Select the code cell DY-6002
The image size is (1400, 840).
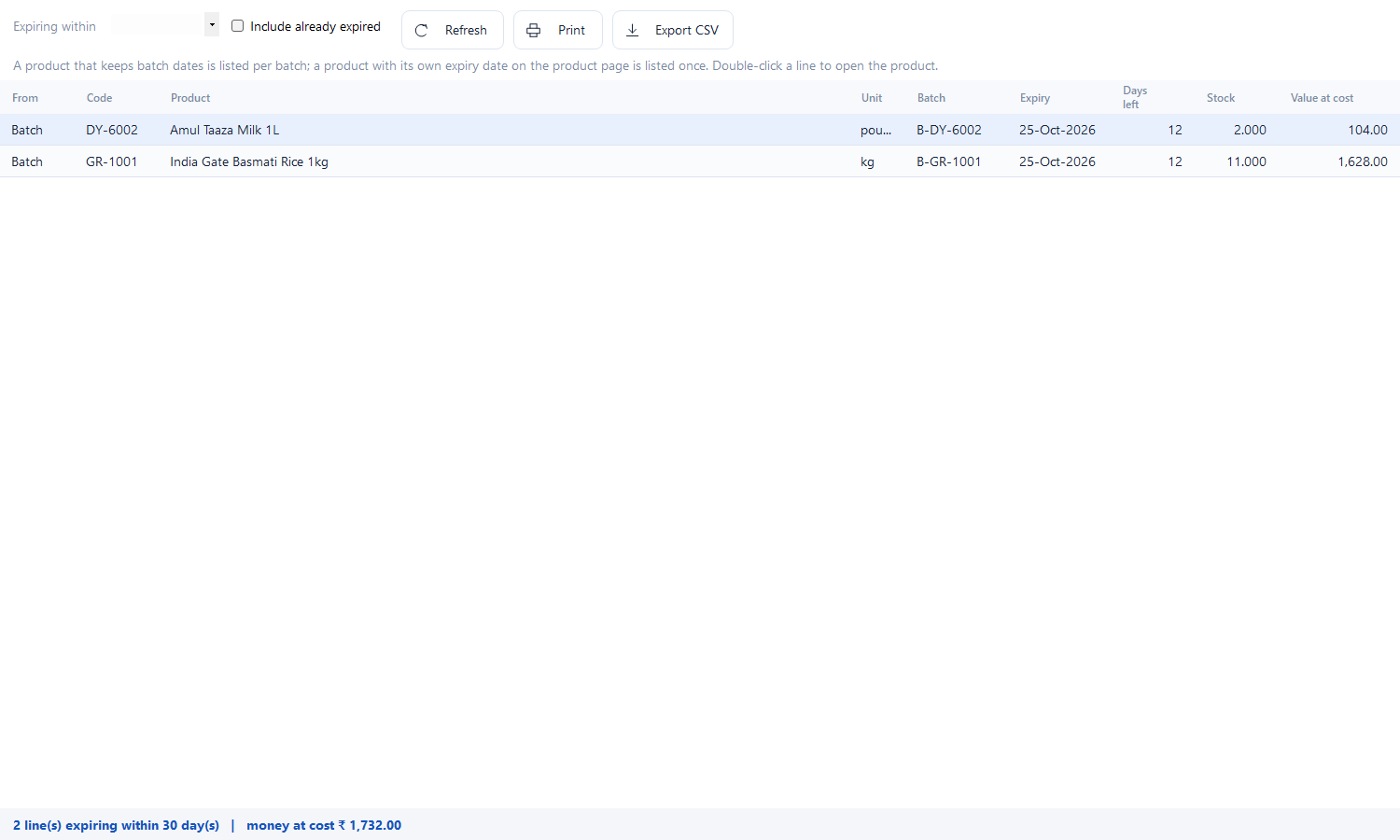pyautogui.click(x=112, y=130)
